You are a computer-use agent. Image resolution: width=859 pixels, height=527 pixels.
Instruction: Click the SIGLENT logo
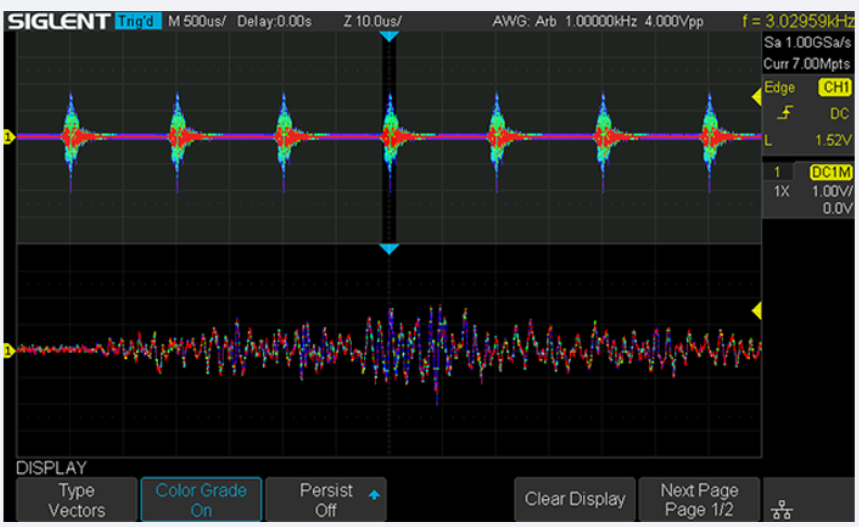tap(58, 21)
